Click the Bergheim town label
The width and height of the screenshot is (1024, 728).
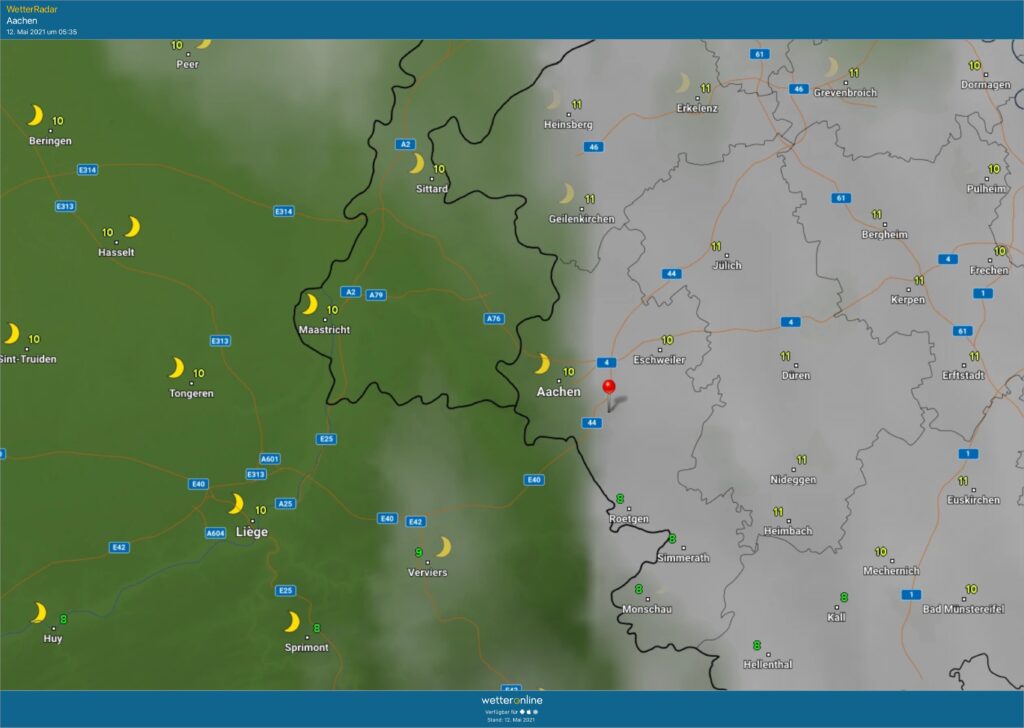point(884,234)
